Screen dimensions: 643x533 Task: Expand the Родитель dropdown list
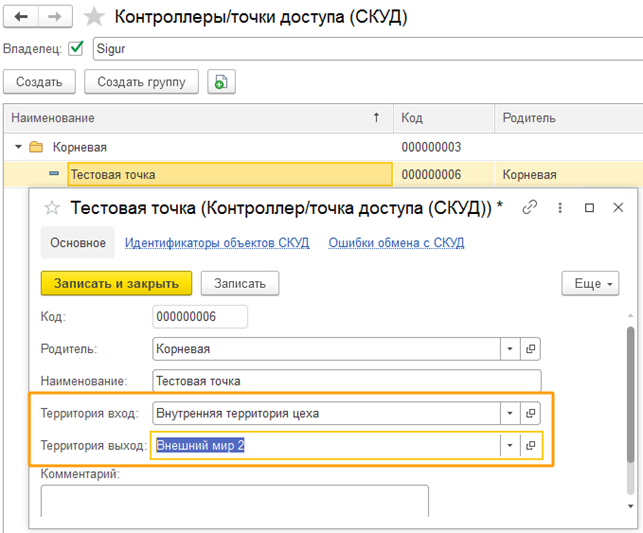[x=510, y=349]
